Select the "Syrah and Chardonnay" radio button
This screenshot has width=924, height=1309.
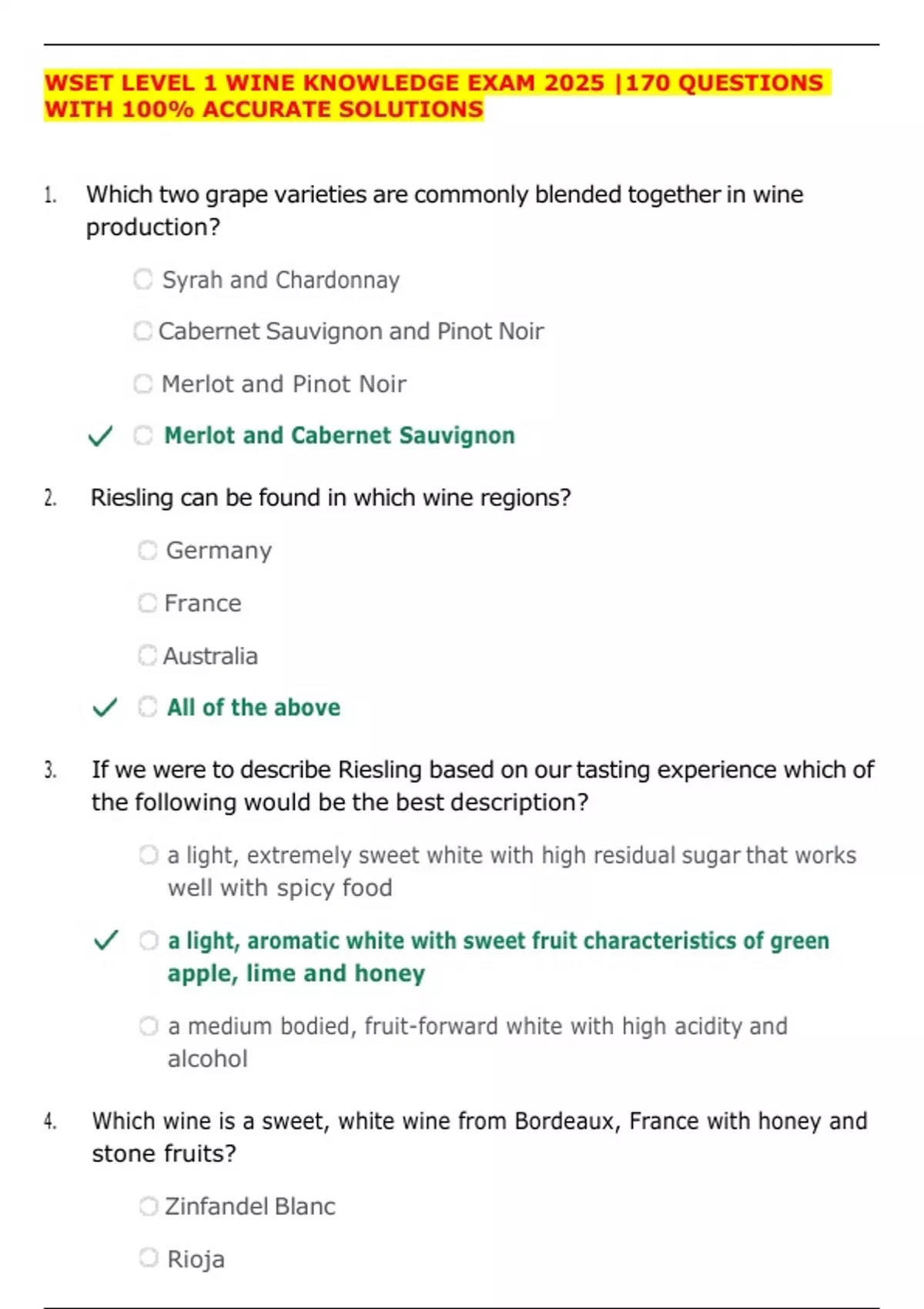coord(143,279)
